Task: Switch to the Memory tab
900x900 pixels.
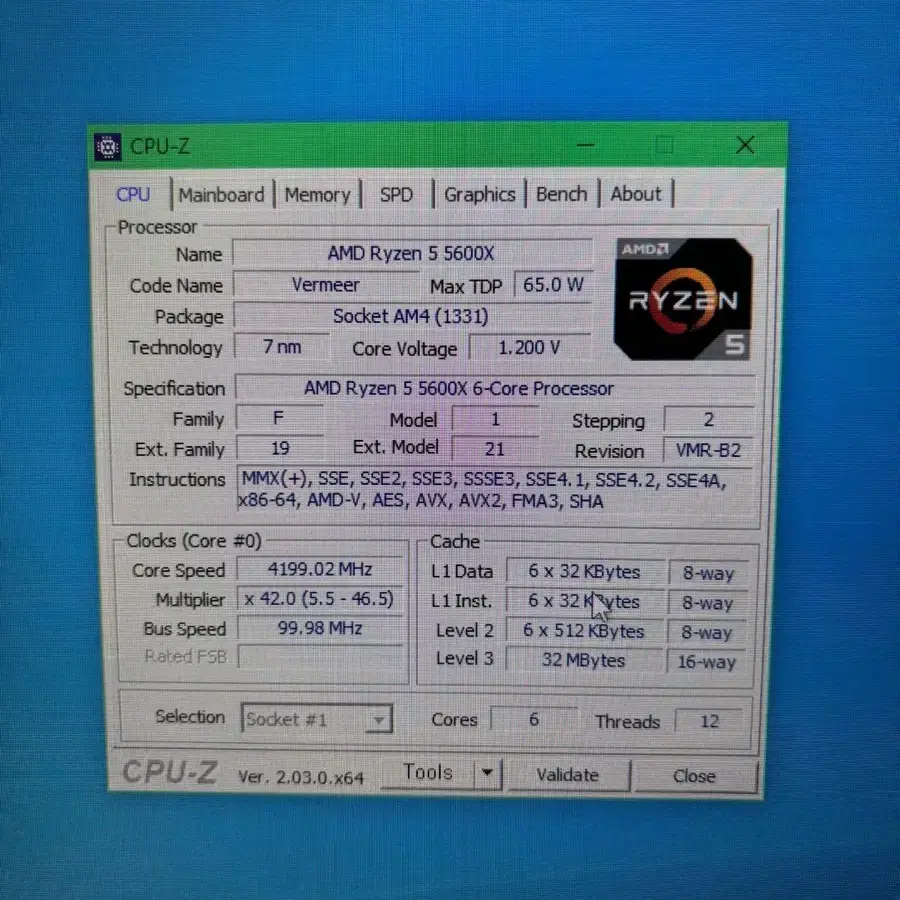Action: coord(317,195)
